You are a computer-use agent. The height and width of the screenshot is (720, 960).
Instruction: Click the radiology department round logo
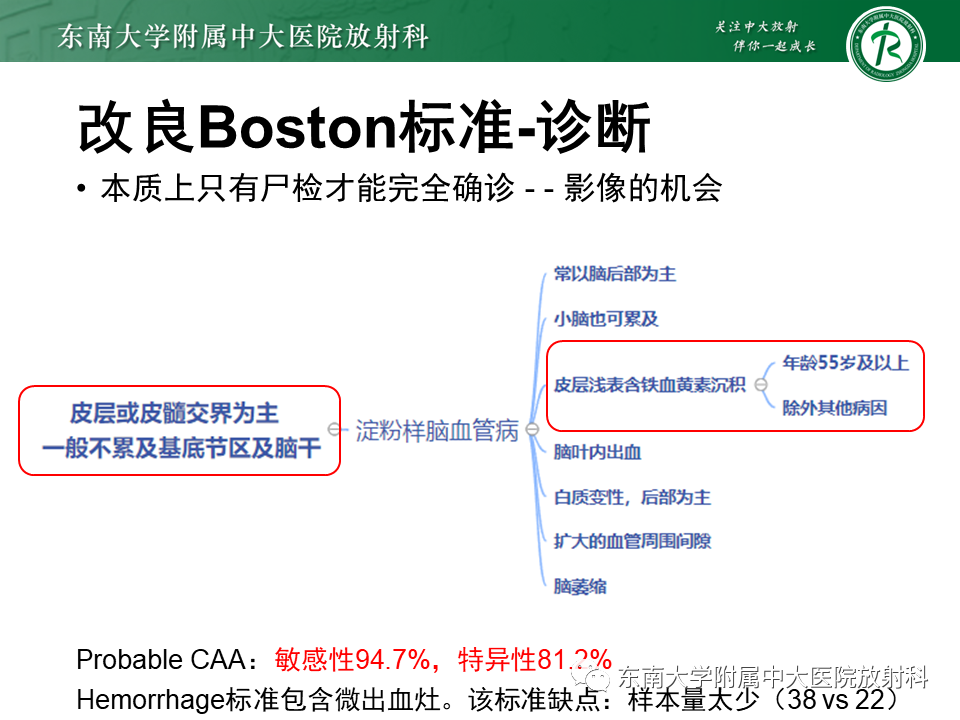click(885, 44)
